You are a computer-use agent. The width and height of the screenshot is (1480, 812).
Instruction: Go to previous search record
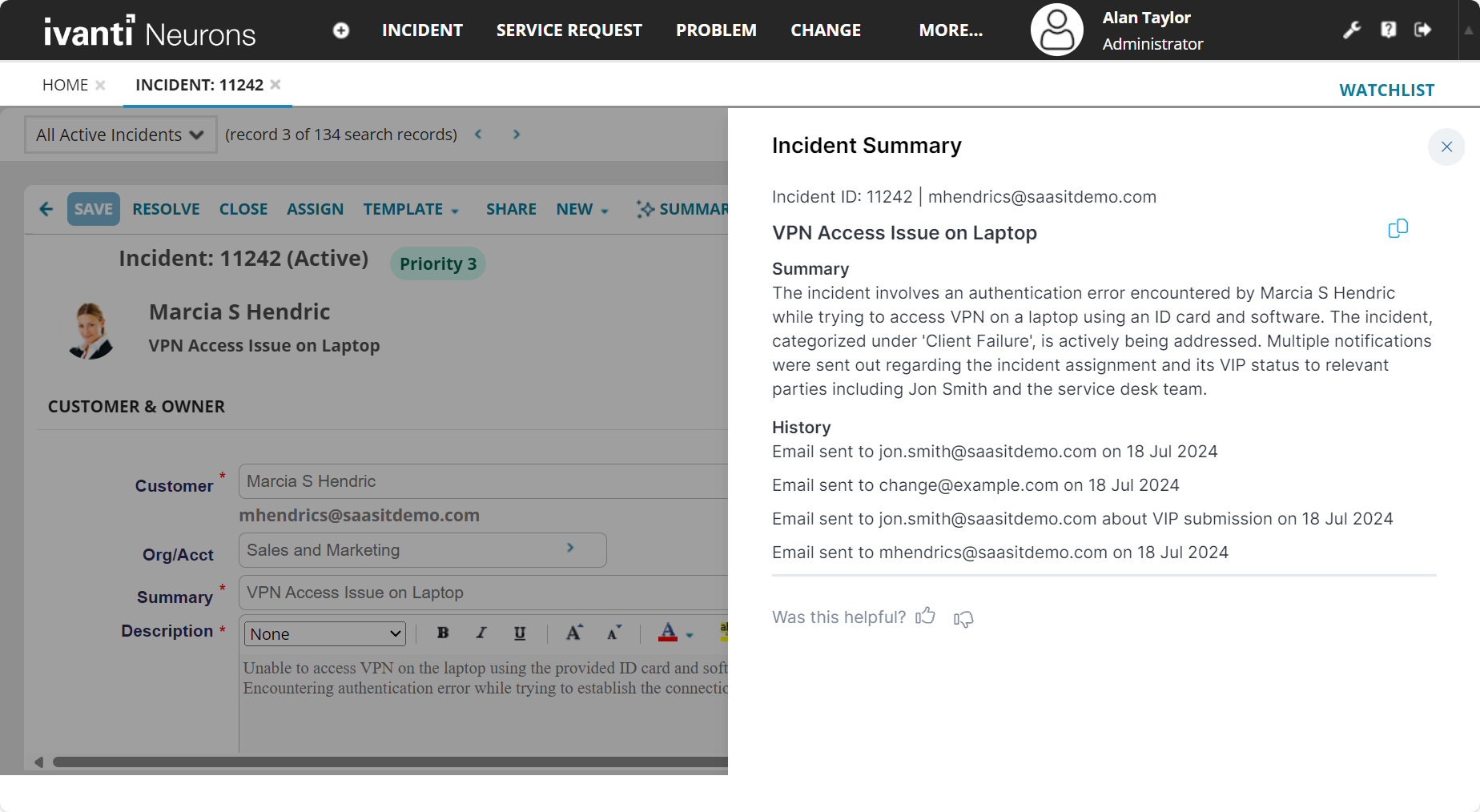tap(478, 135)
